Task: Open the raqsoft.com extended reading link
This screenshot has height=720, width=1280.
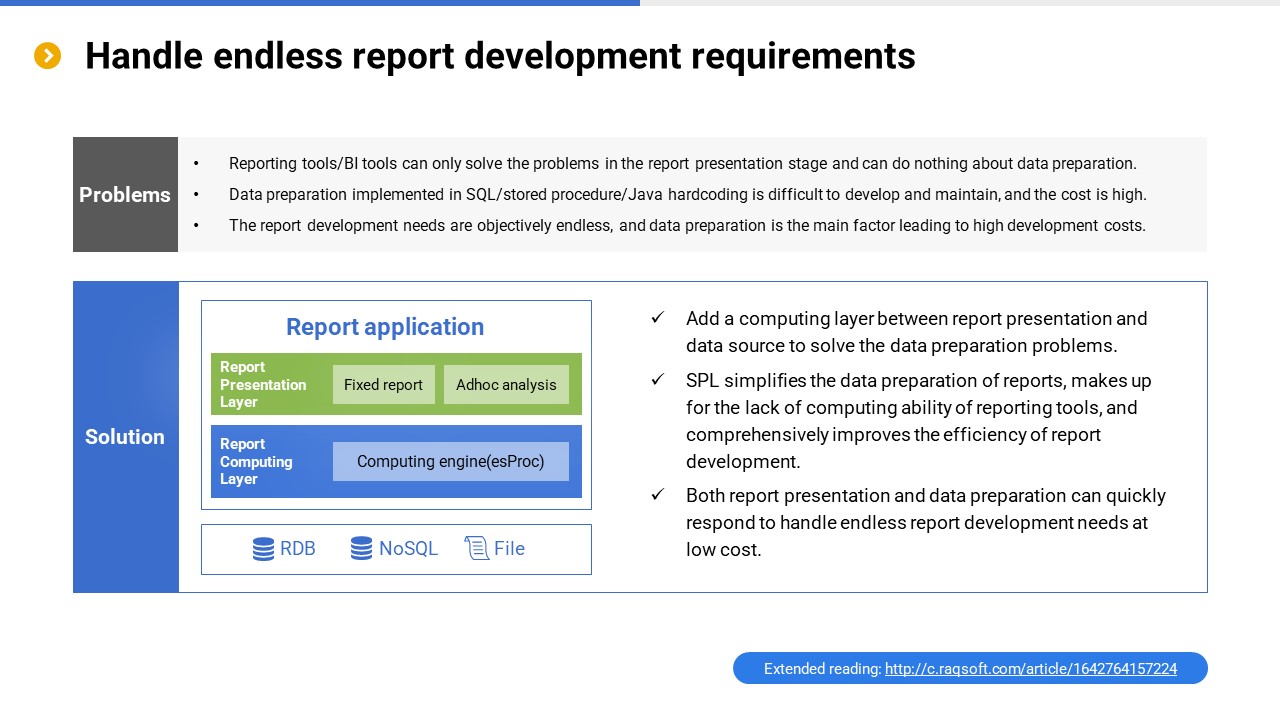Action: [1030, 669]
